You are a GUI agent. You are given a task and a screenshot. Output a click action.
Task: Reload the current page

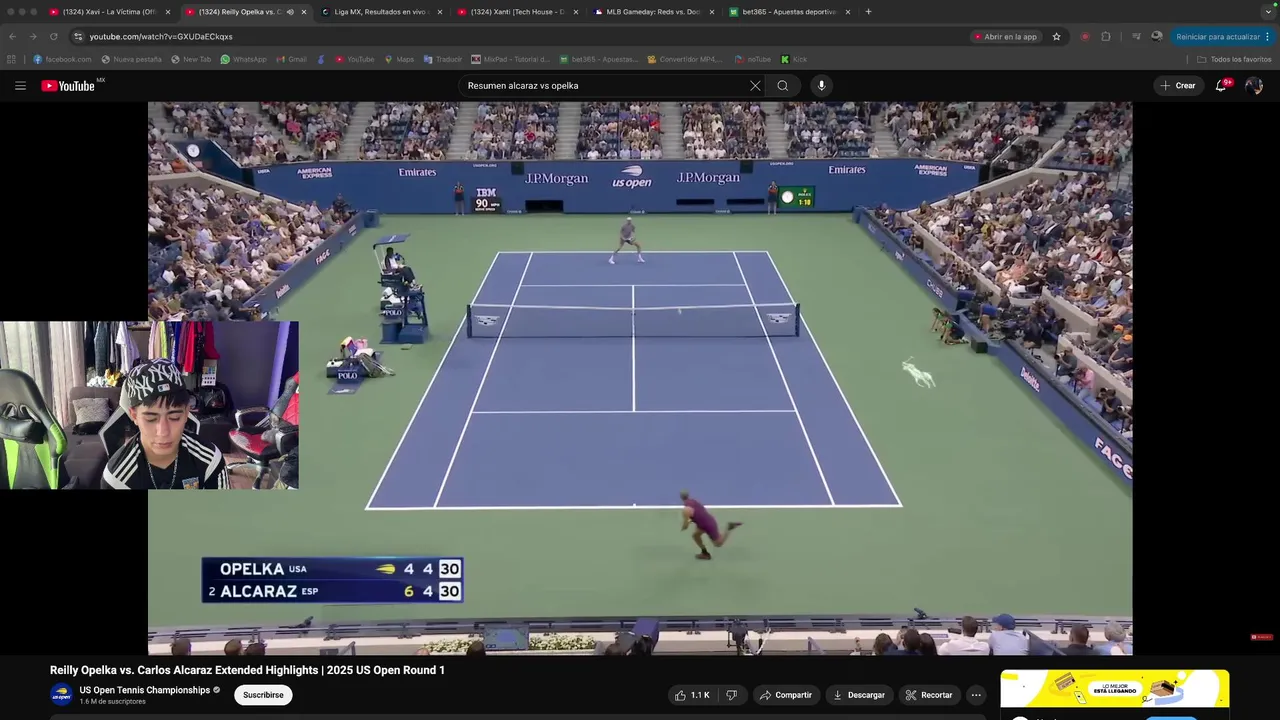click(x=53, y=37)
